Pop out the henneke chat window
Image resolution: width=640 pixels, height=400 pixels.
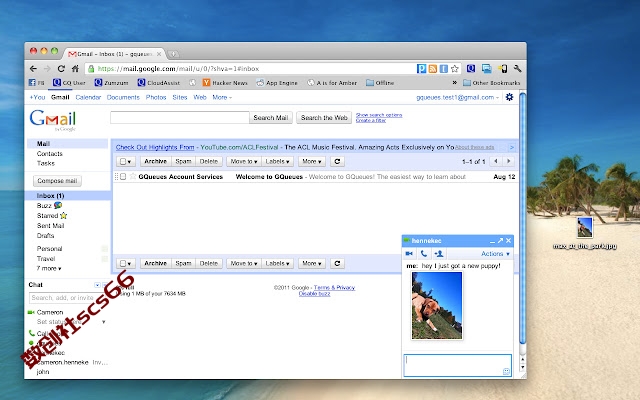500,240
